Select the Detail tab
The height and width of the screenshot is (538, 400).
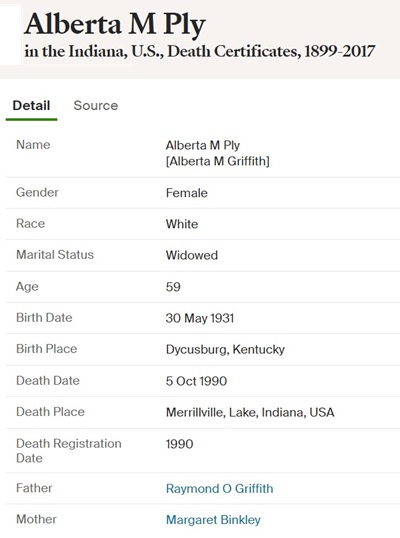(31, 105)
